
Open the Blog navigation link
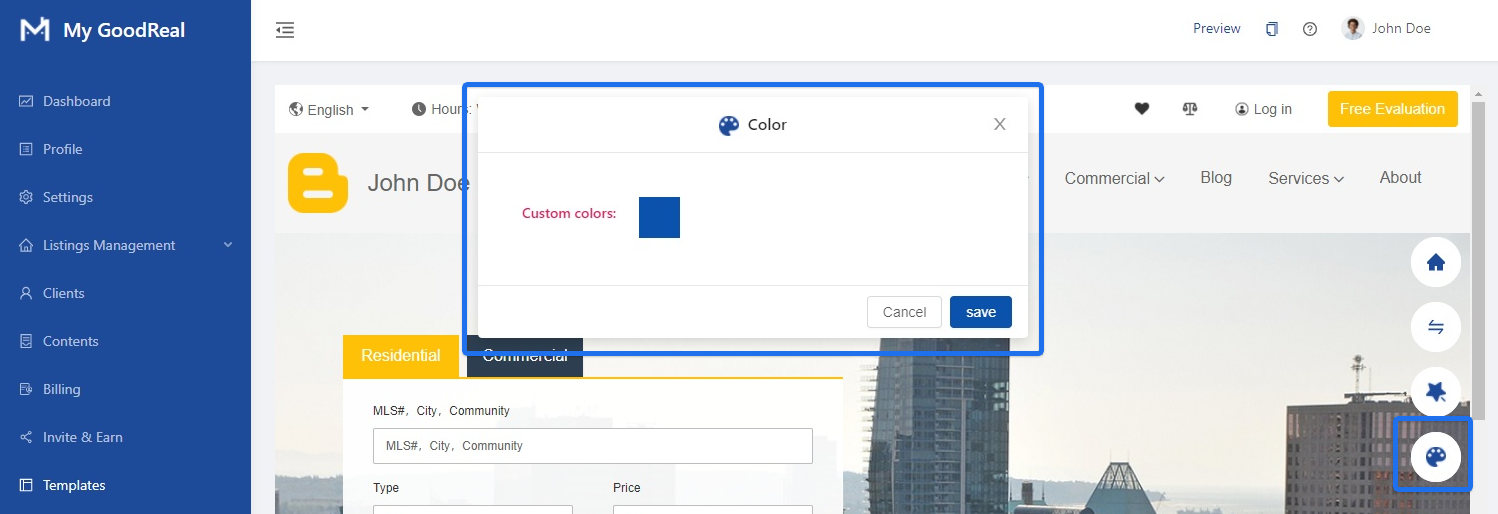coord(1216,177)
